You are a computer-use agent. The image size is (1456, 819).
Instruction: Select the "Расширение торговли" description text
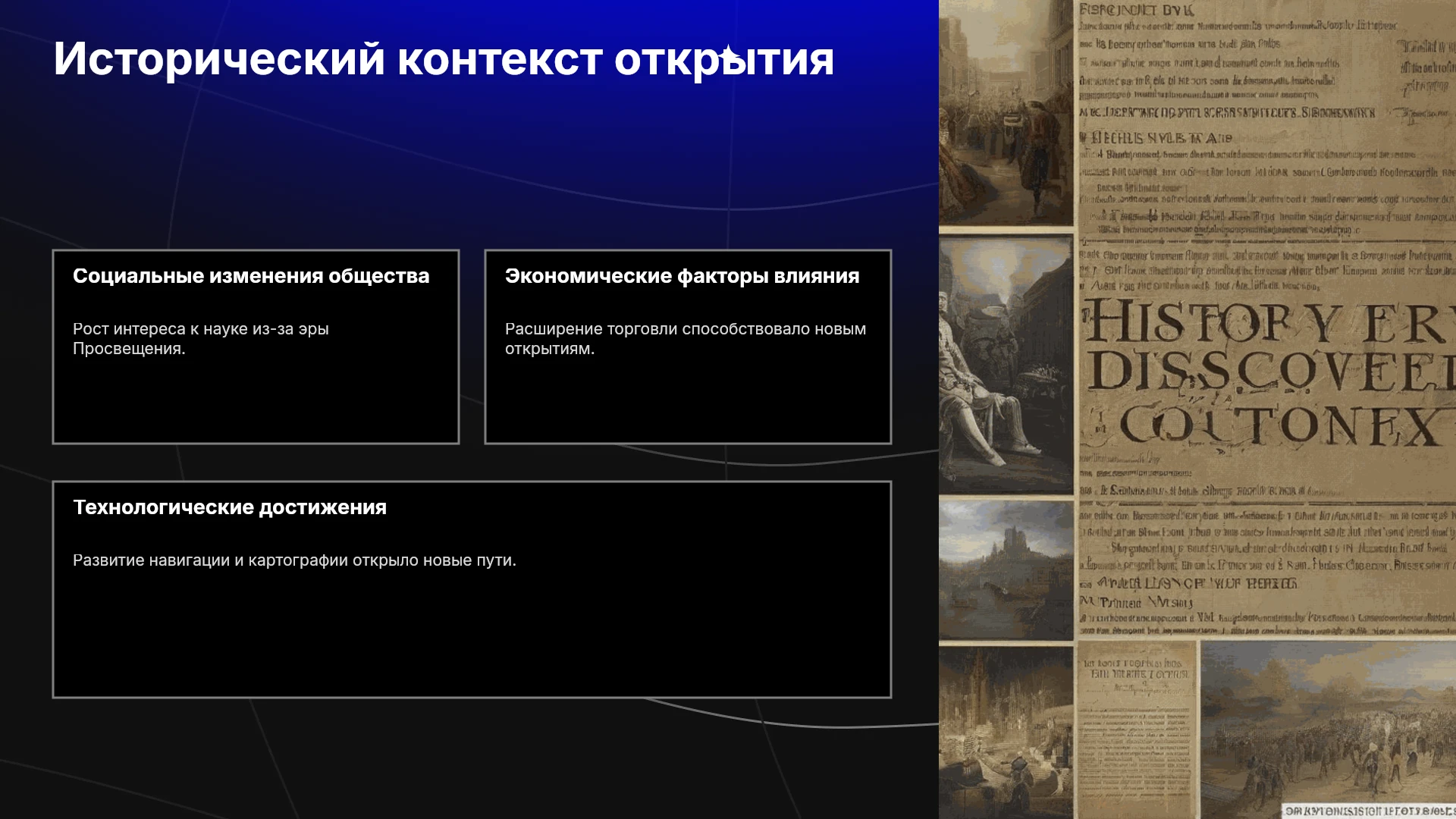(686, 339)
